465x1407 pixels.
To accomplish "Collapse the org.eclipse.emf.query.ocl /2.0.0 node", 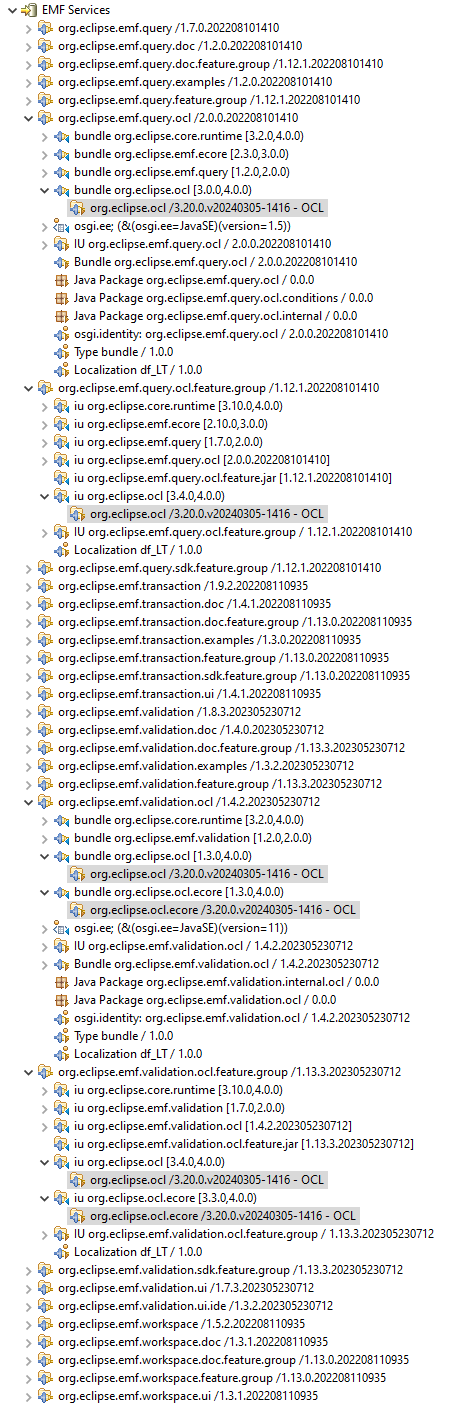I will (27, 118).
